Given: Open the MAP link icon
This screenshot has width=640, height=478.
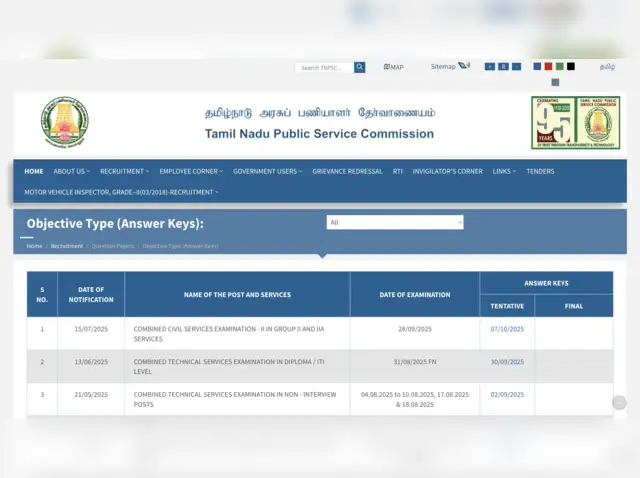Looking at the screenshot, I should (394, 67).
